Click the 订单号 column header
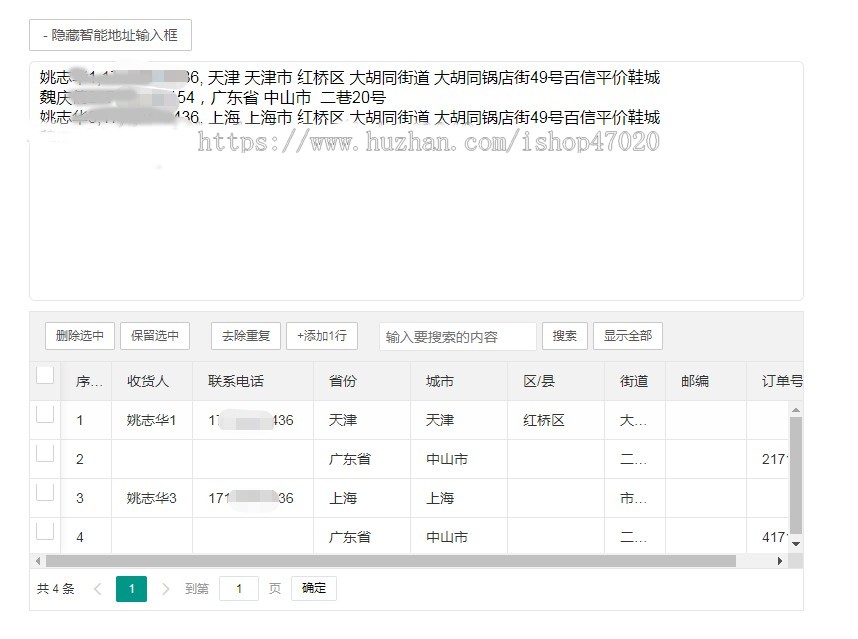Image resolution: width=858 pixels, height=639 pixels. (x=775, y=381)
